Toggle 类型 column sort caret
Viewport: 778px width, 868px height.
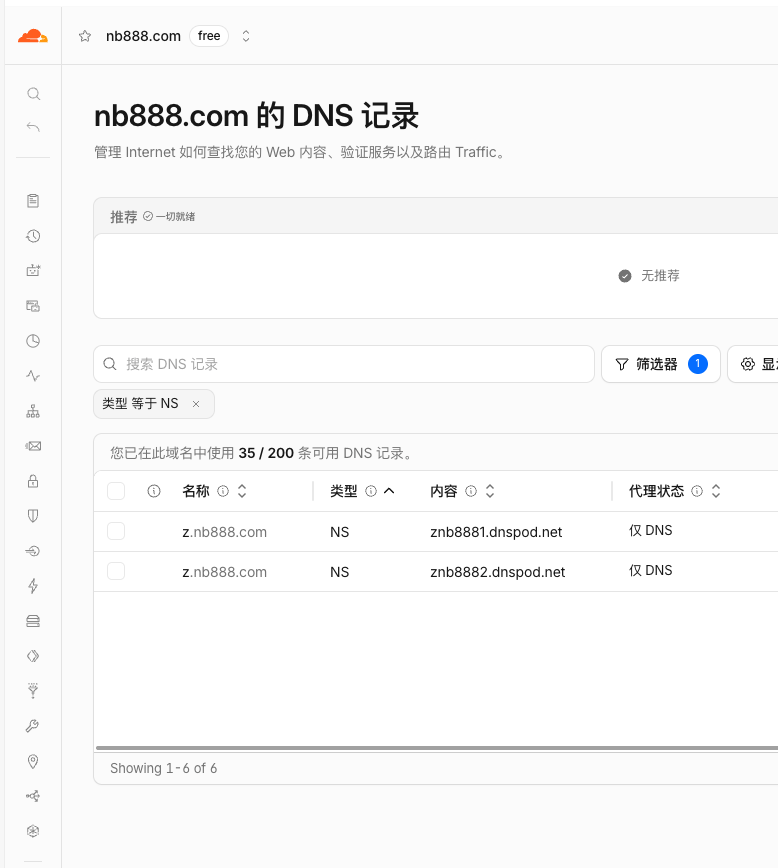pyautogui.click(x=389, y=491)
